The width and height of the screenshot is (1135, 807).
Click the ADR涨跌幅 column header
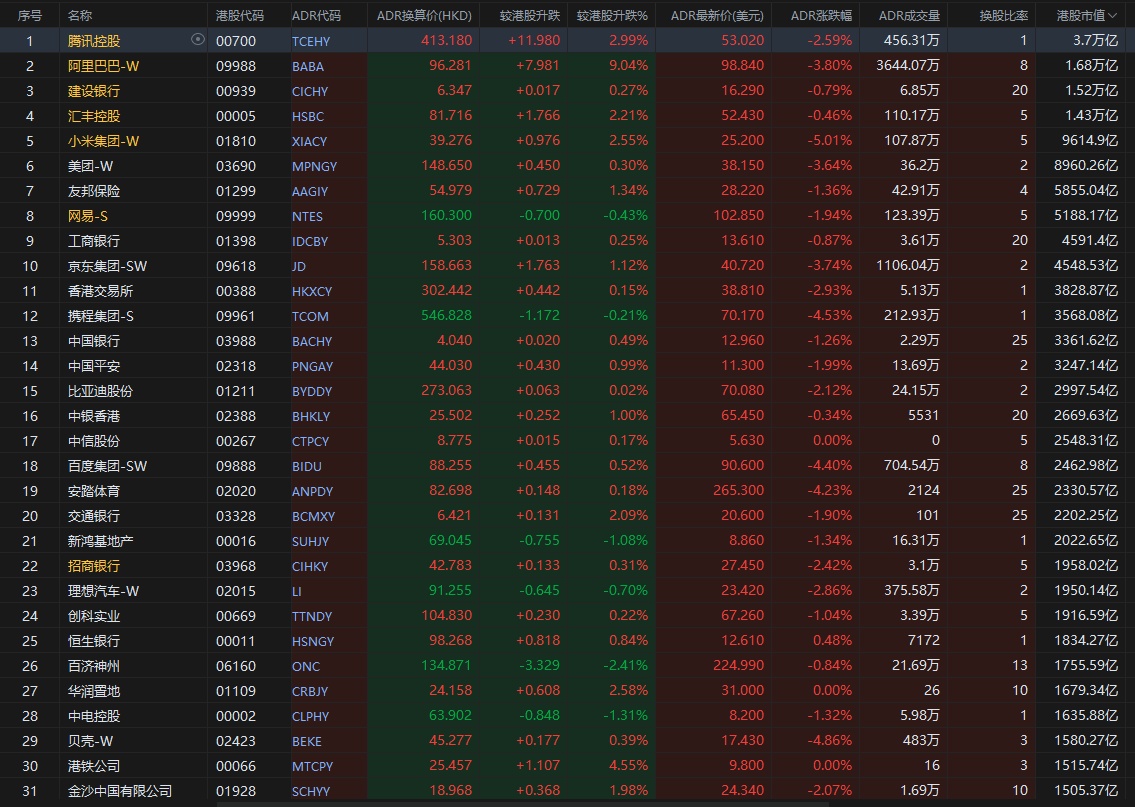(x=821, y=16)
